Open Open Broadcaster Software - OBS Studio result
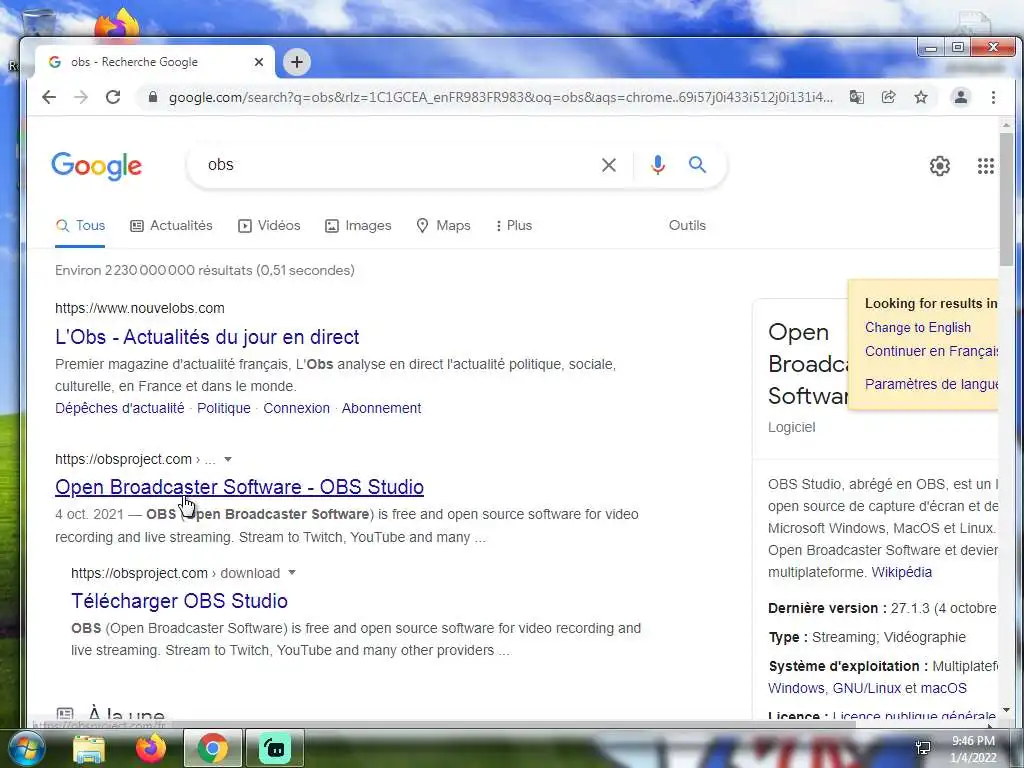The height and width of the screenshot is (768, 1024). pos(240,487)
